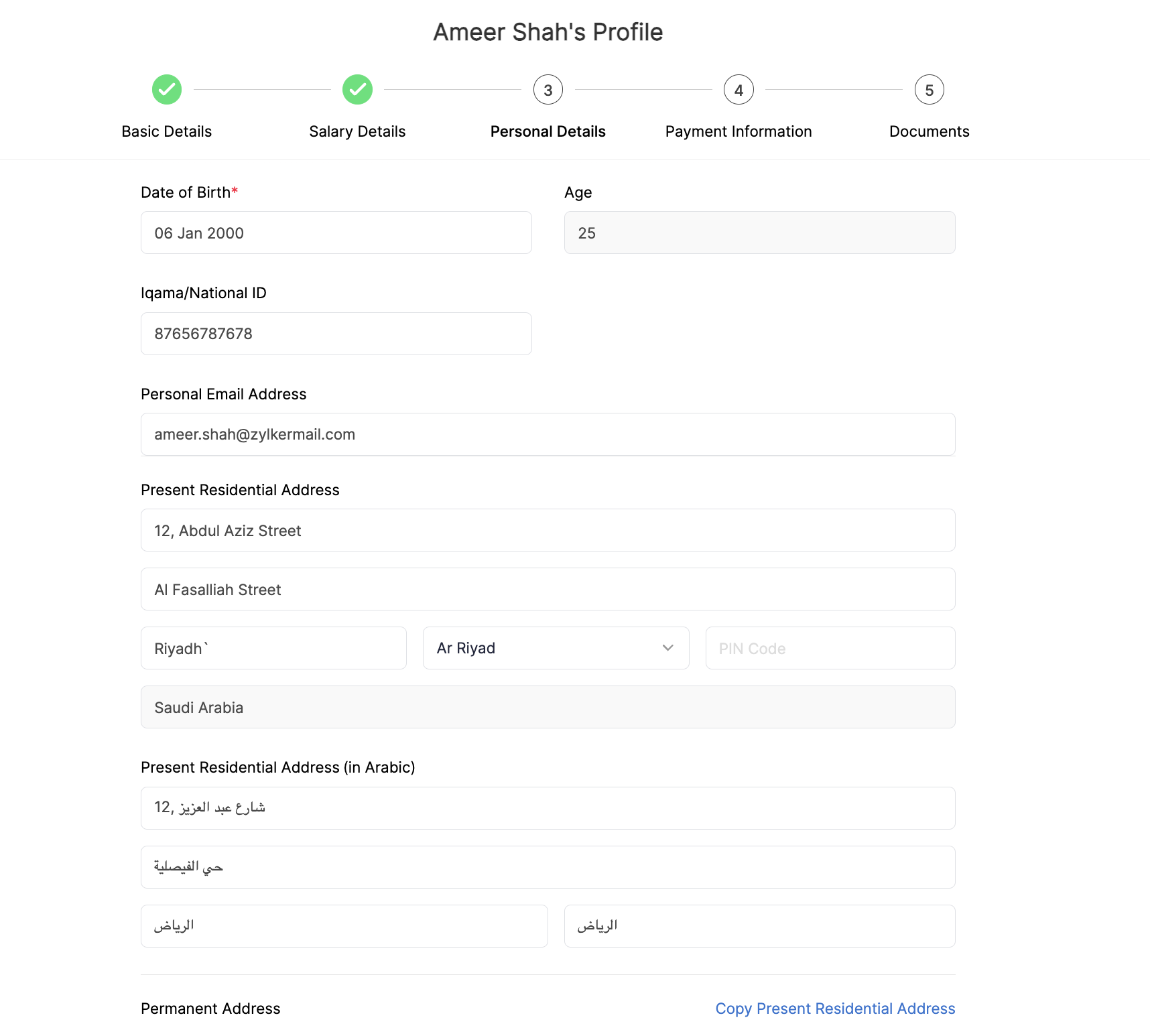
Task: Open the Salary Details section
Action: [x=357, y=131]
